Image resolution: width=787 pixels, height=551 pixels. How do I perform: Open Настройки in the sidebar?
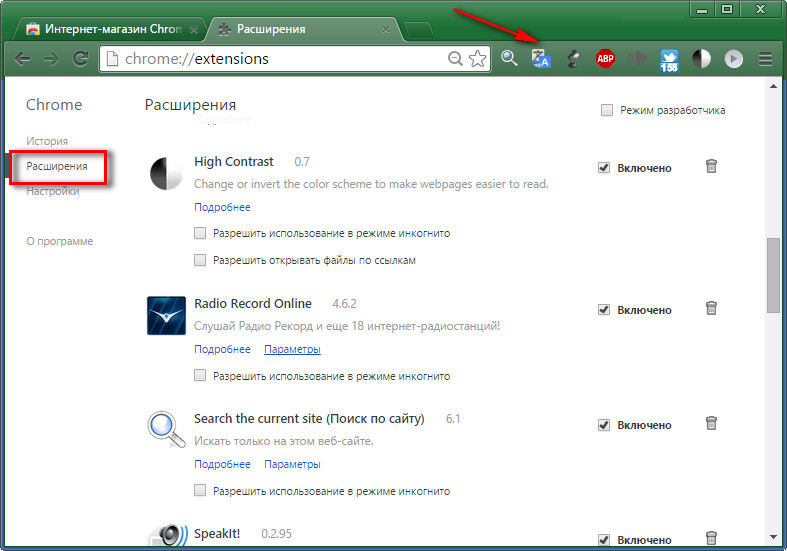click(53, 191)
